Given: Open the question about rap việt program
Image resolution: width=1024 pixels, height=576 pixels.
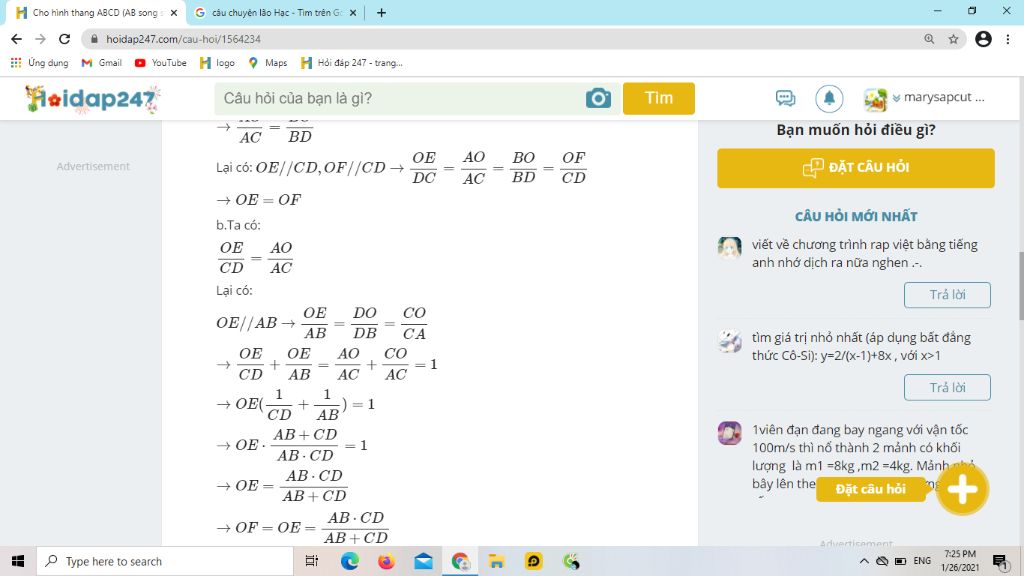Looking at the screenshot, I should click(x=864, y=253).
